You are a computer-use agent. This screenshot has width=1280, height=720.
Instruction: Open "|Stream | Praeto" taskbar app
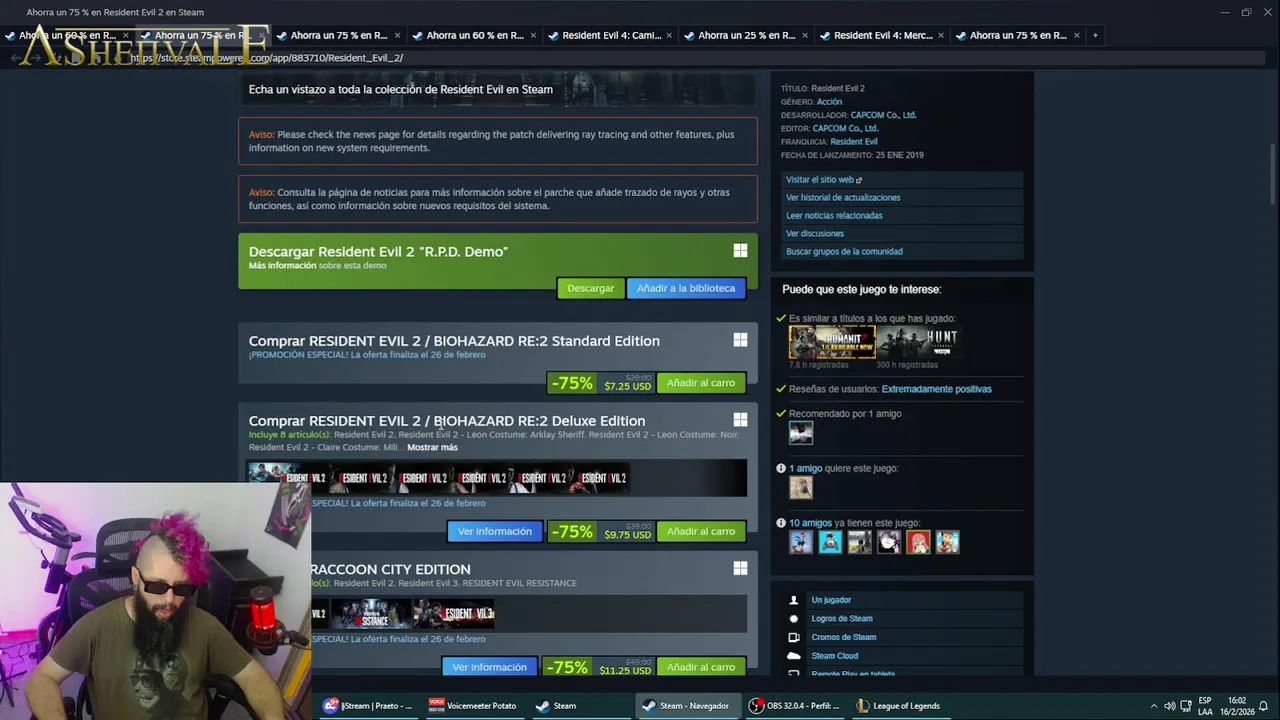pos(367,706)
